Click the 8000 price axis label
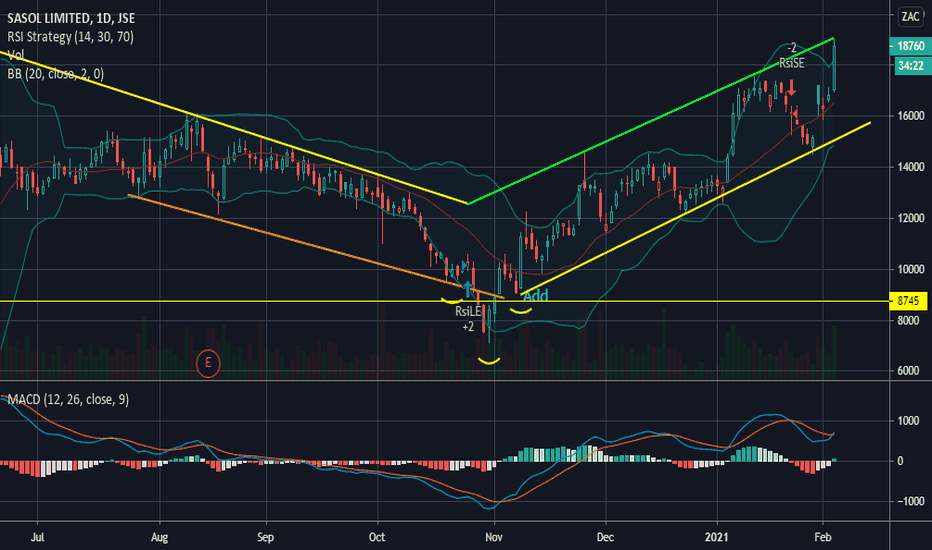This screenshot has height=550, width=932. pyautogui.click(x=908, y=320)
